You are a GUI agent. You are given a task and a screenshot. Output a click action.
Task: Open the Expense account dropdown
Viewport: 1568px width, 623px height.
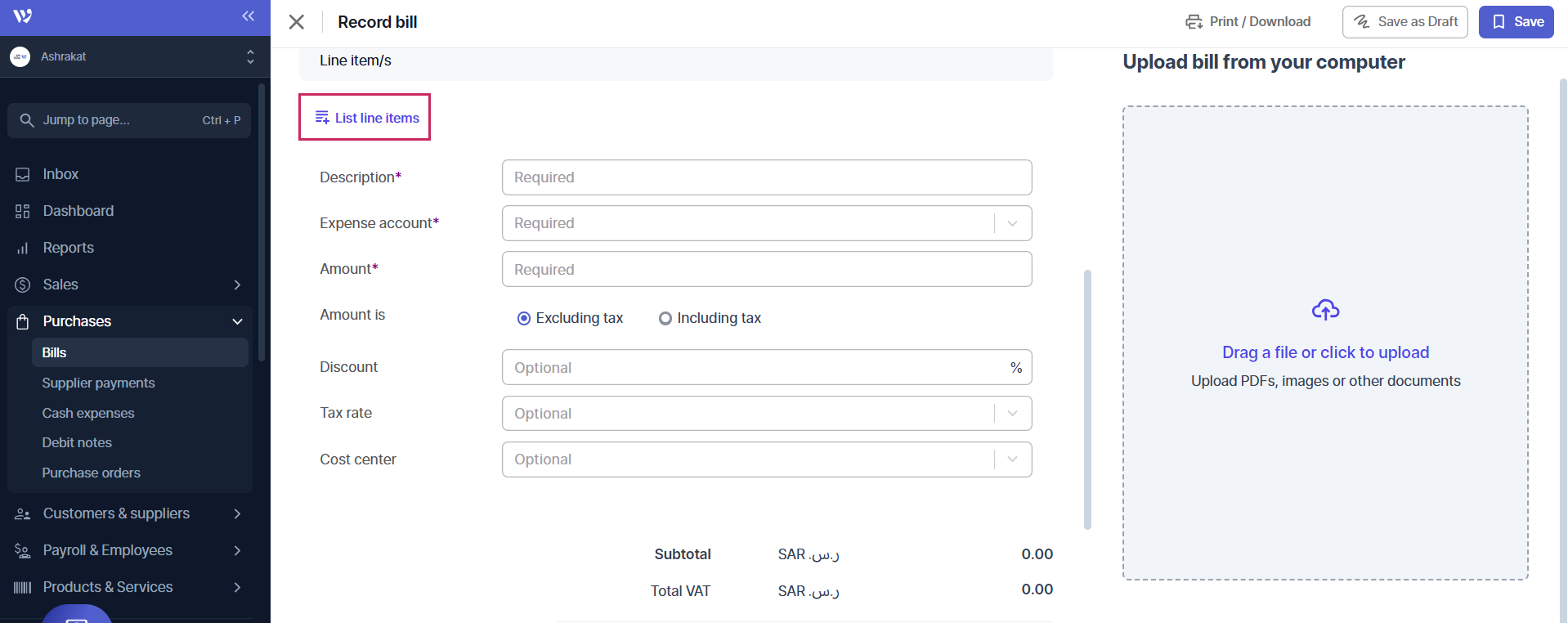1012,223
